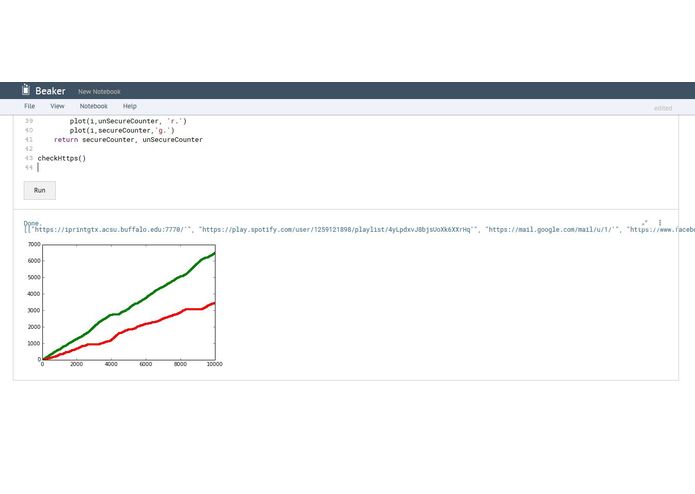695x494 pixels.
Task: Click the plot(i,secureCounter,'g.') line
Action: (x=122, y=130)
